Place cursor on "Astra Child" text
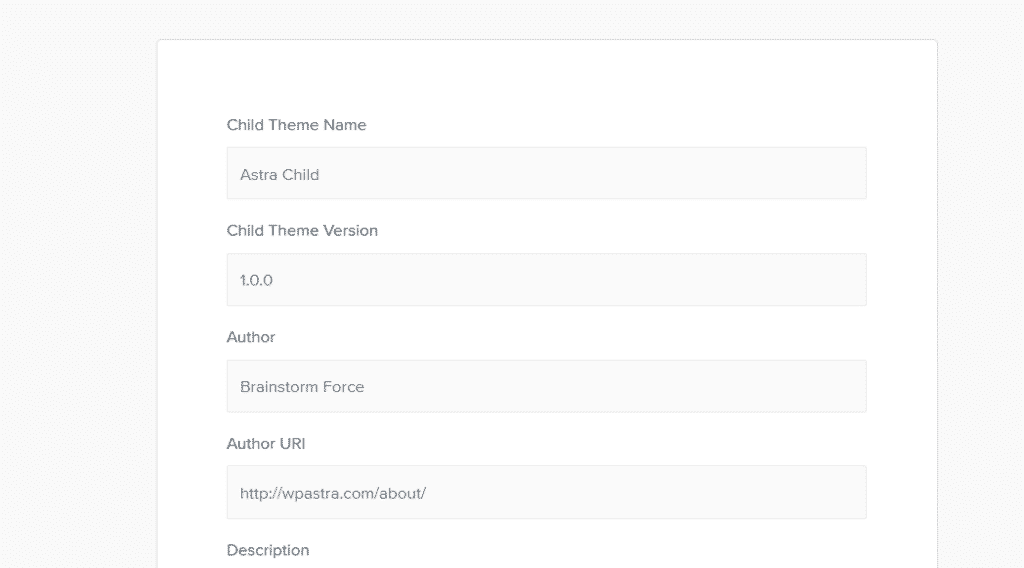1024x568 pixels. (280, 174)
